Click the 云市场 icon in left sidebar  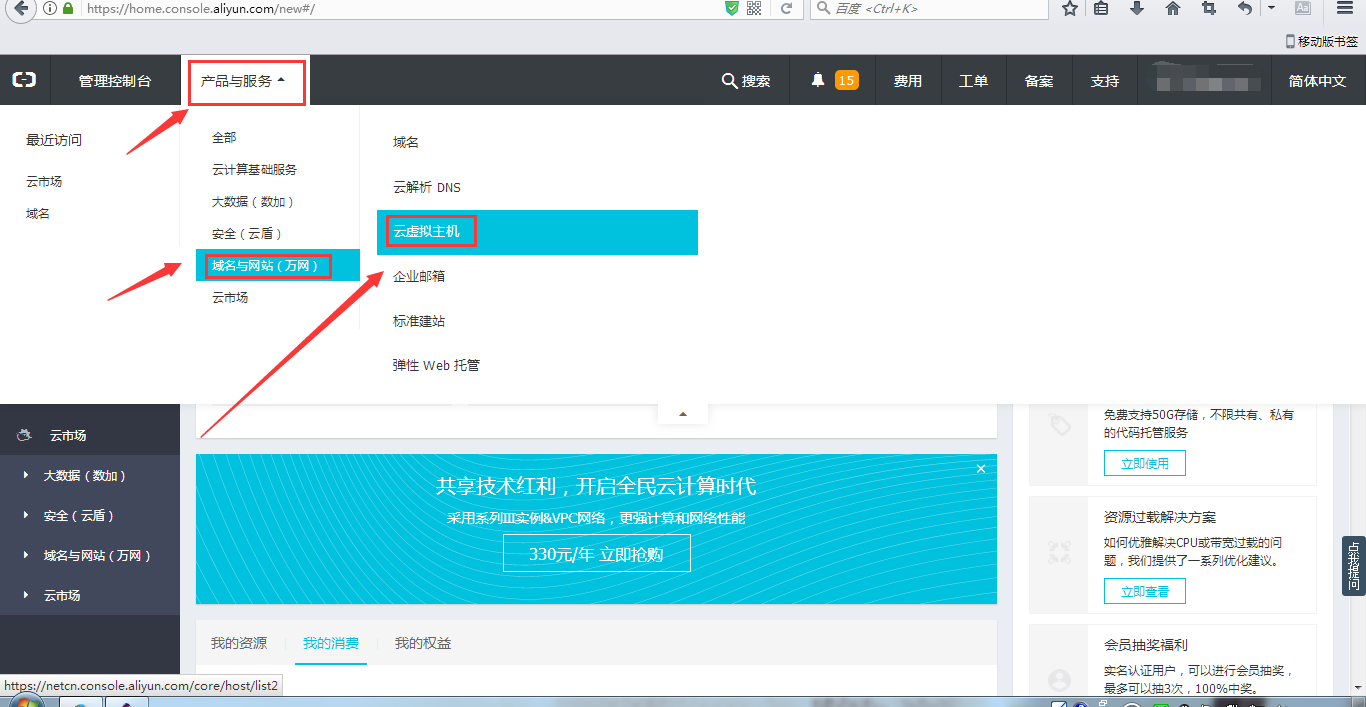[x=24, y=435]
